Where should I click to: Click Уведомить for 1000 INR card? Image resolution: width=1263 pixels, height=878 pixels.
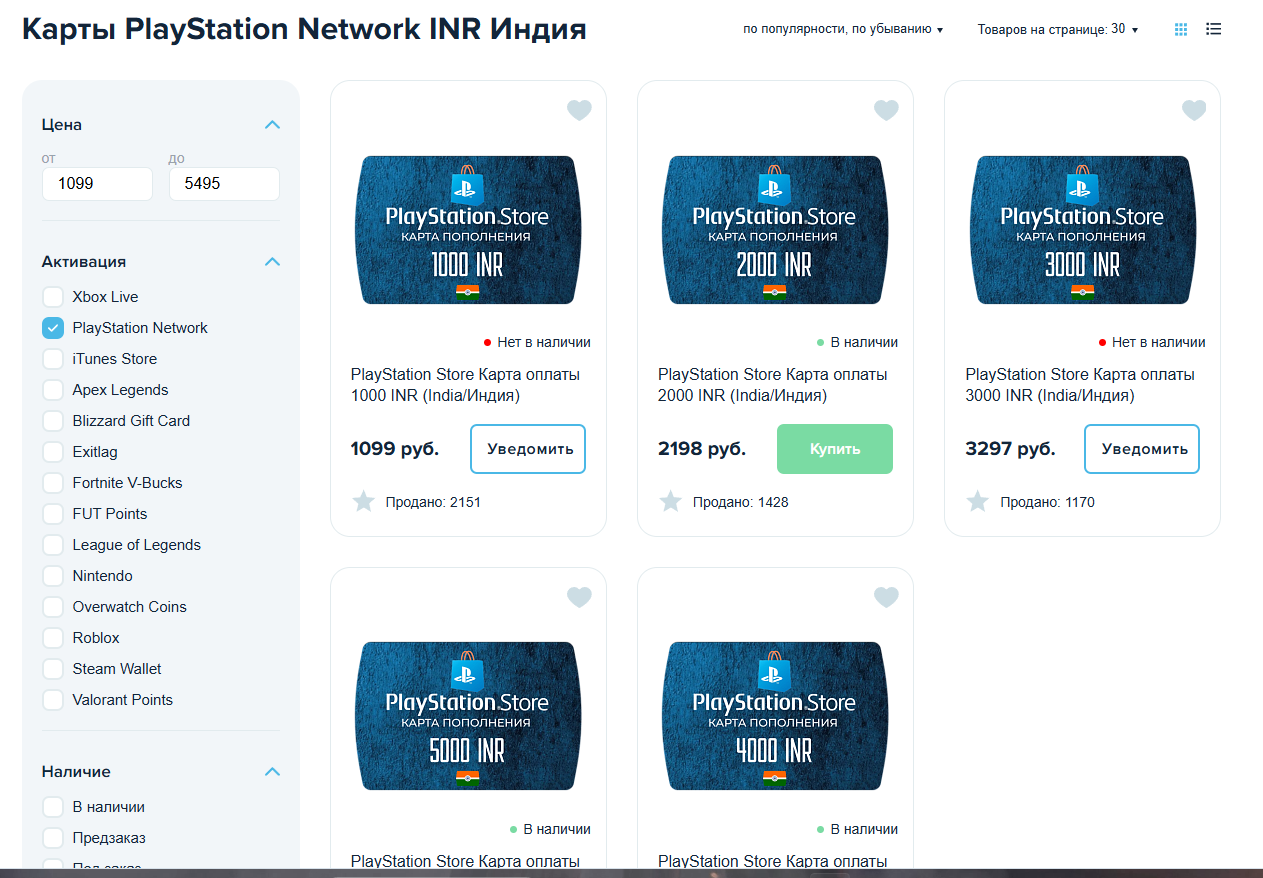[528, 449]
